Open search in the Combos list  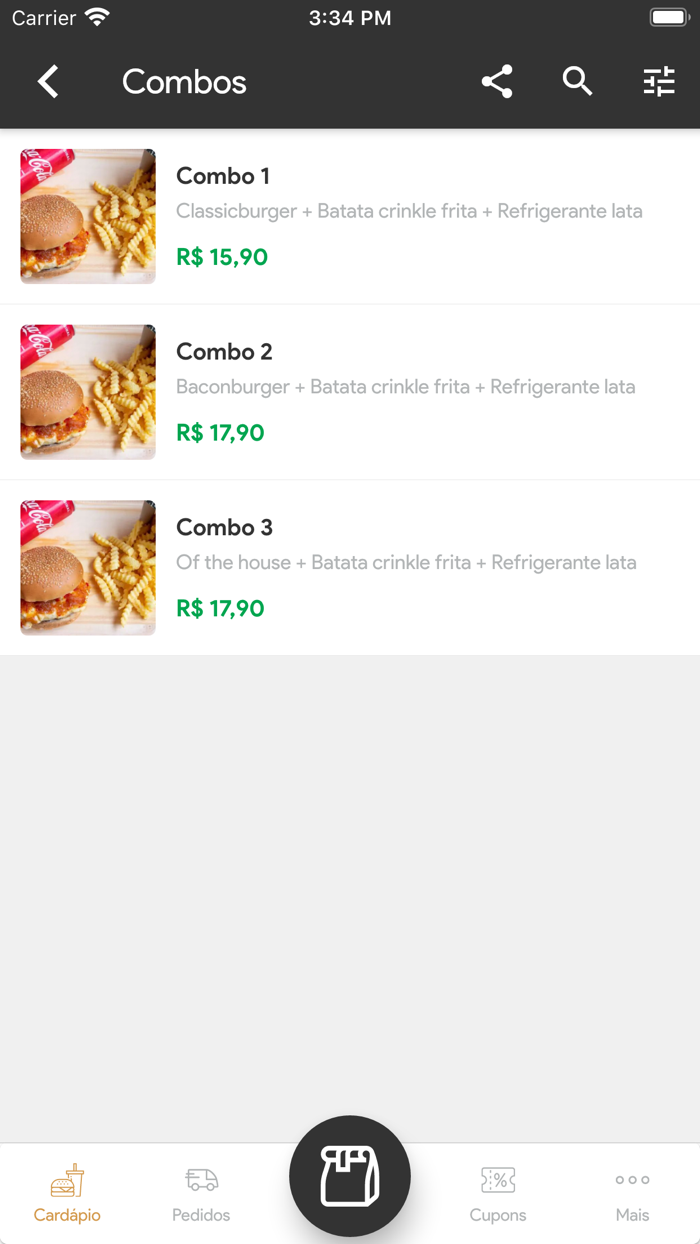(x=577, y=82)
